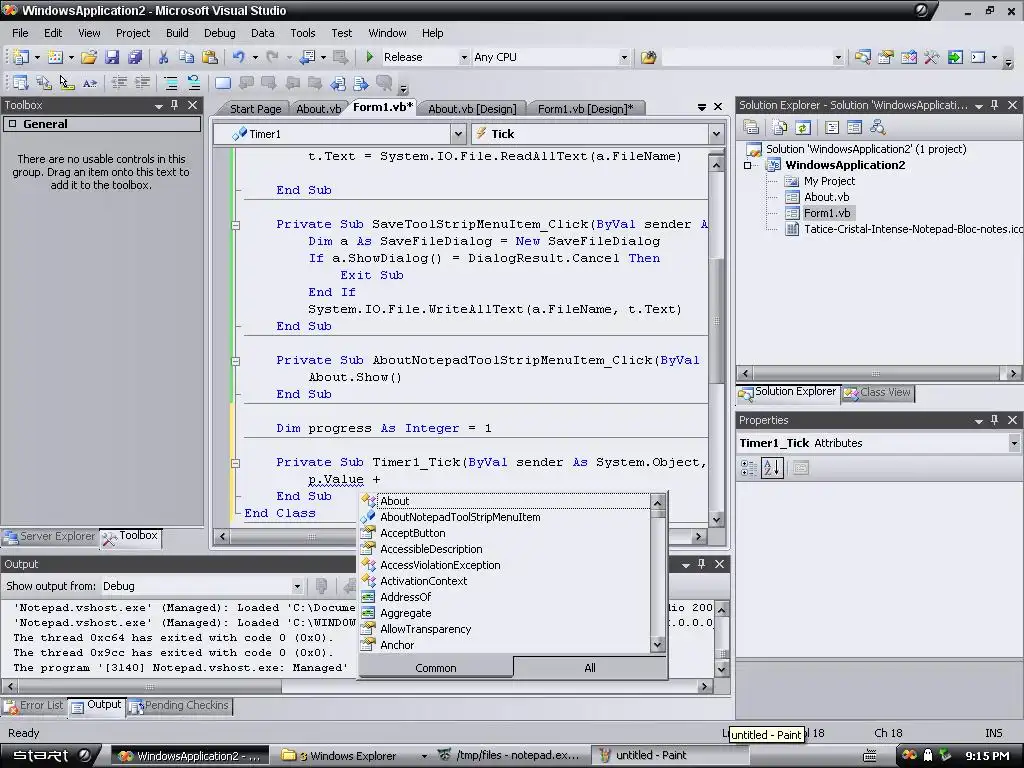Click the Increase Line Indent icon

(142, 83)
